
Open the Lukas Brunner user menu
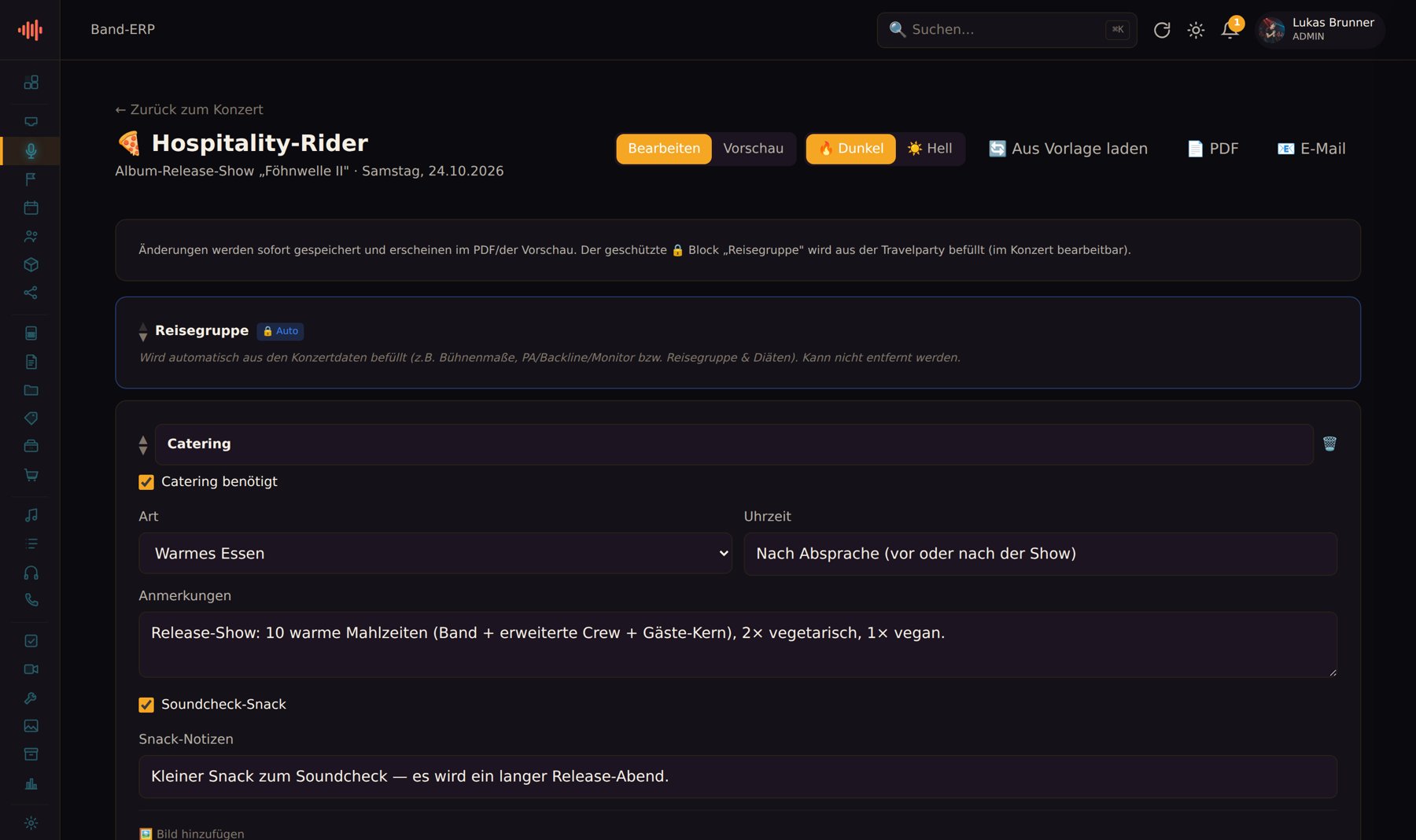1319,30
